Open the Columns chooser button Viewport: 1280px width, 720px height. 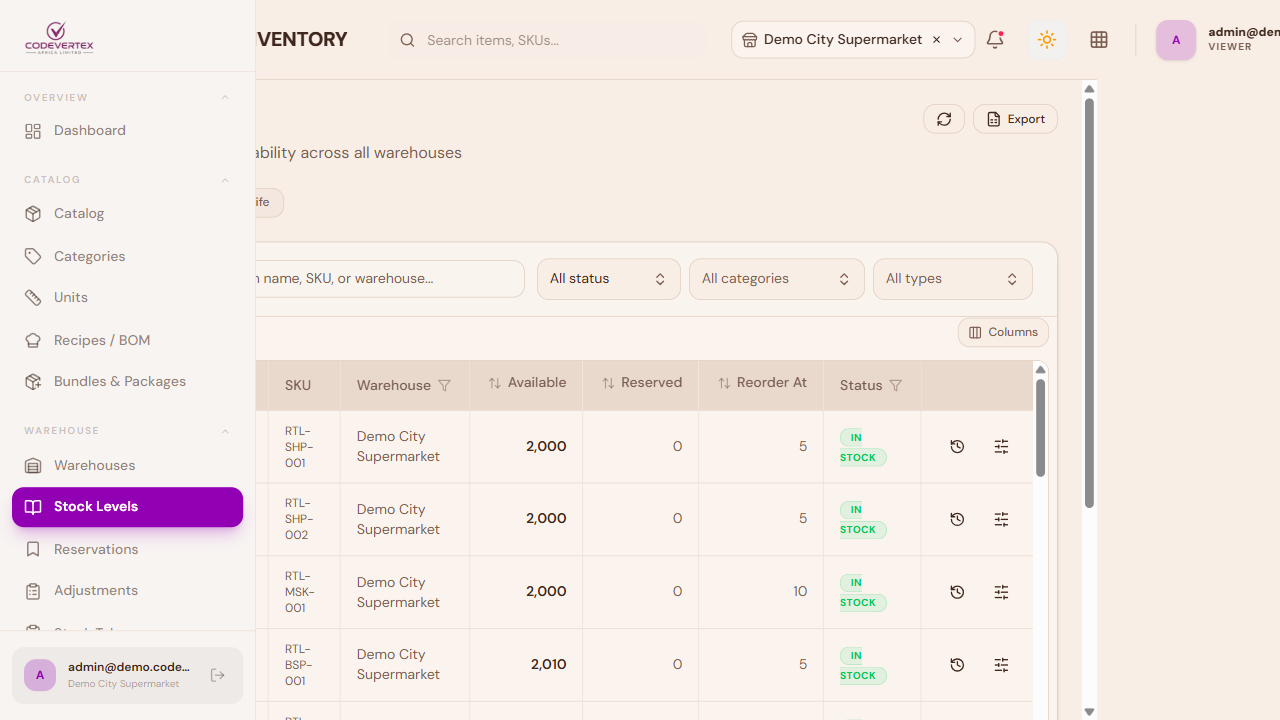click(x=1003, y=332)
